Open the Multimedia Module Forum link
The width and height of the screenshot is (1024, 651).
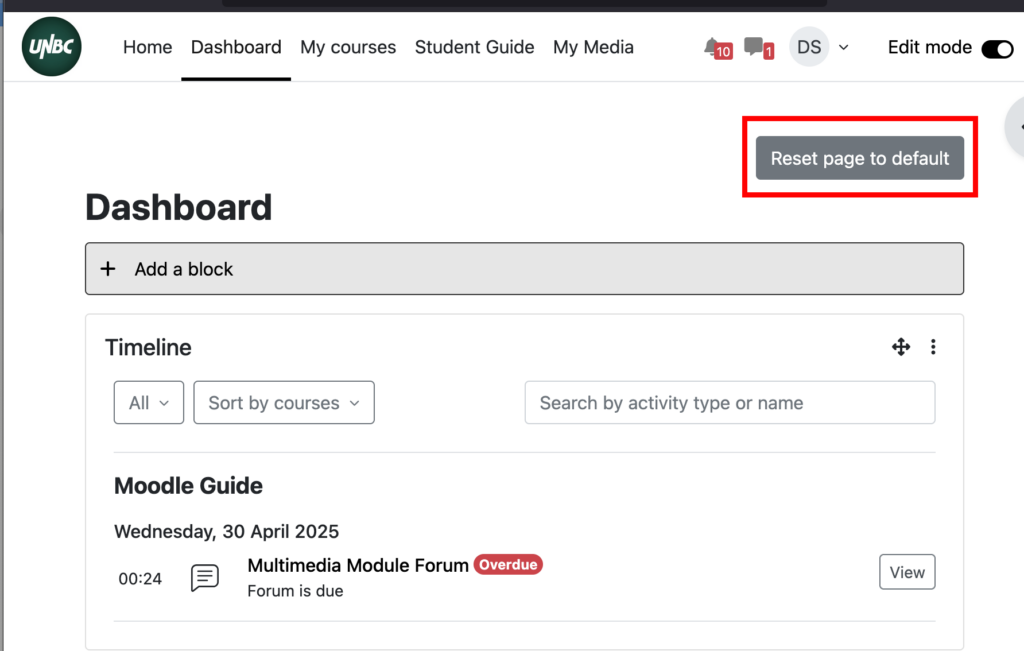(356, 564)
